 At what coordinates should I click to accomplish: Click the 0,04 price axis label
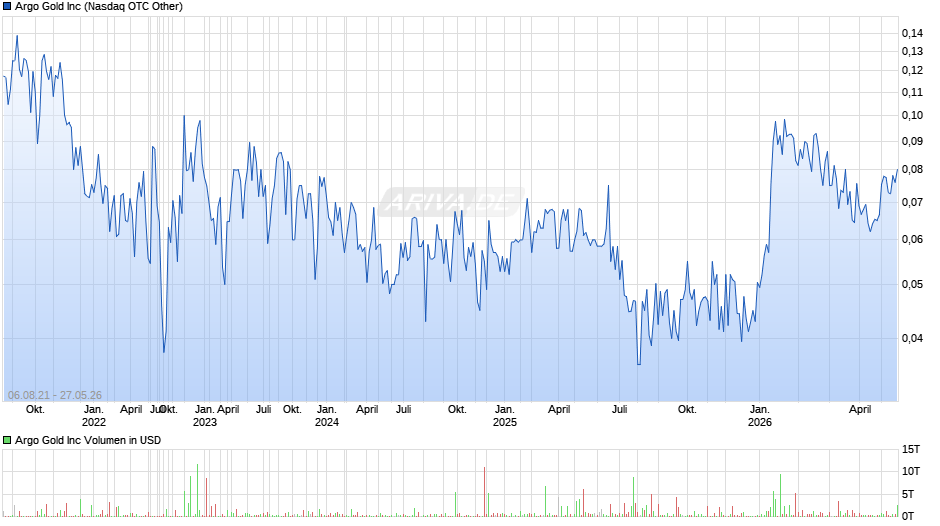(912, 338)
